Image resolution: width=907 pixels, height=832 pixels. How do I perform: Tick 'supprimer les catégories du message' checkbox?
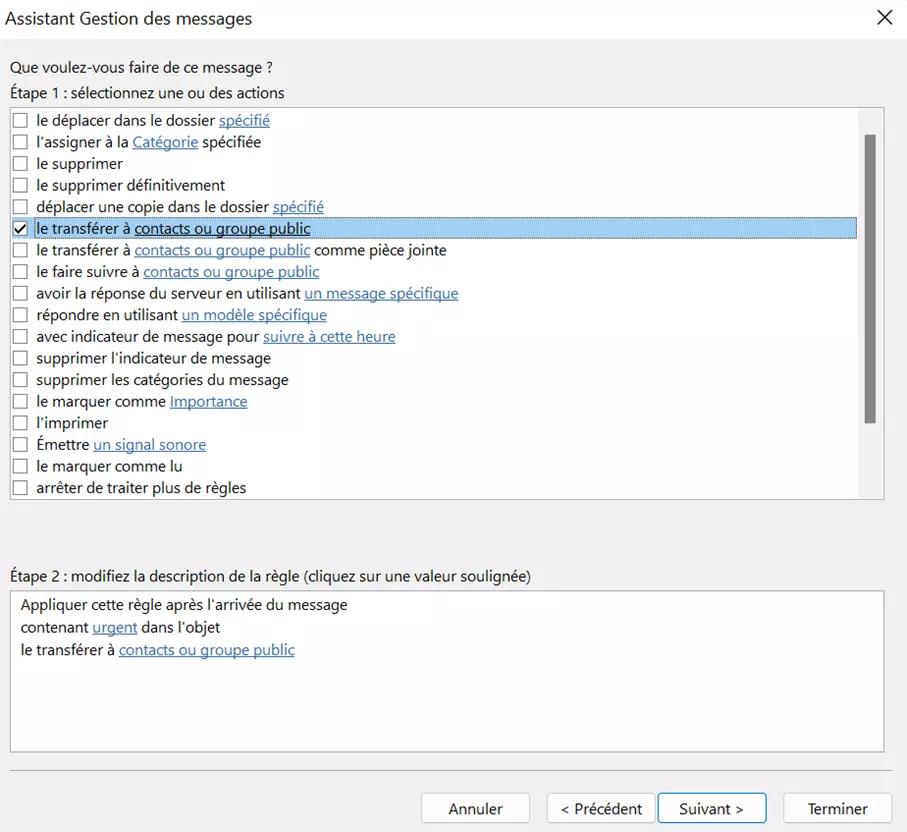coord(20,380)
